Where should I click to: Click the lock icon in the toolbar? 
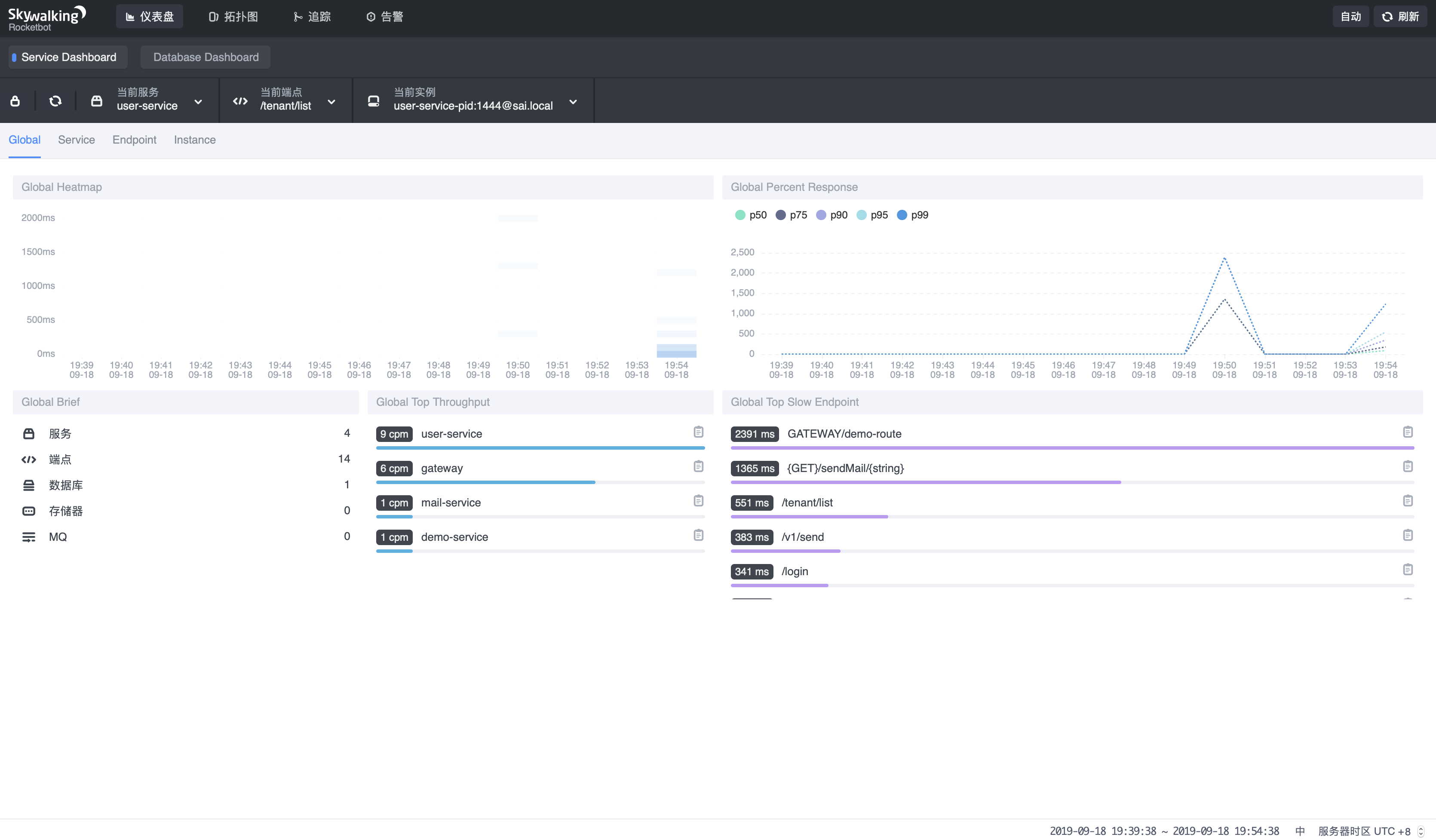(x=15, y=101)
